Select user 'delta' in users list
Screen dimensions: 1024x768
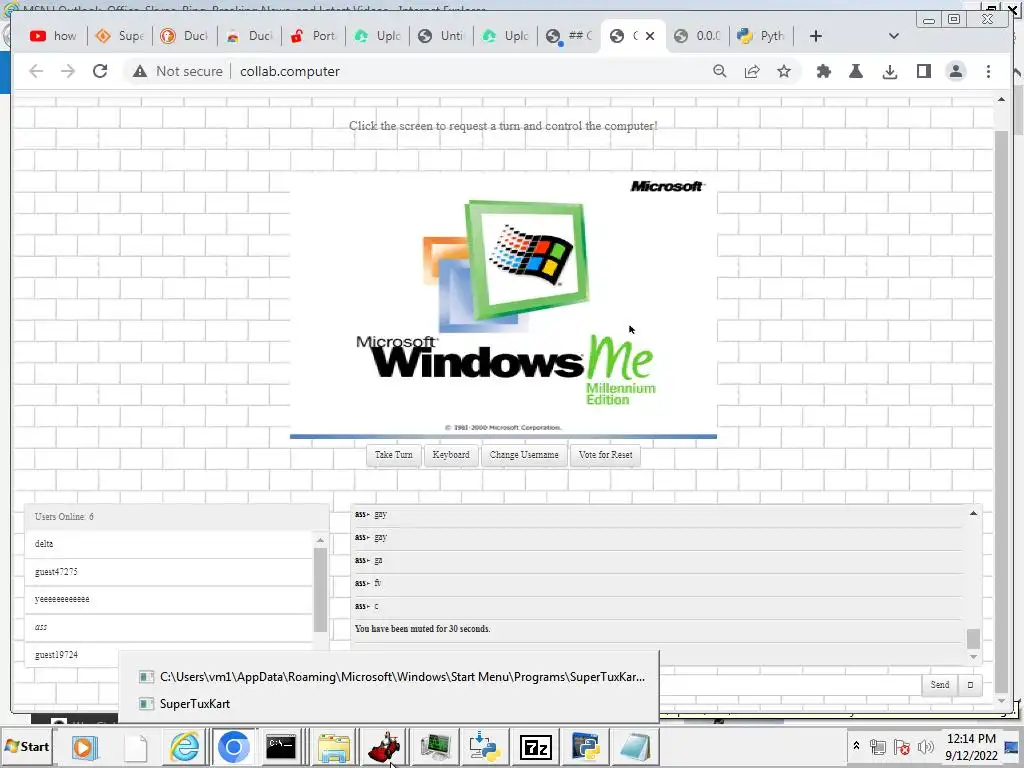(170, 544)
